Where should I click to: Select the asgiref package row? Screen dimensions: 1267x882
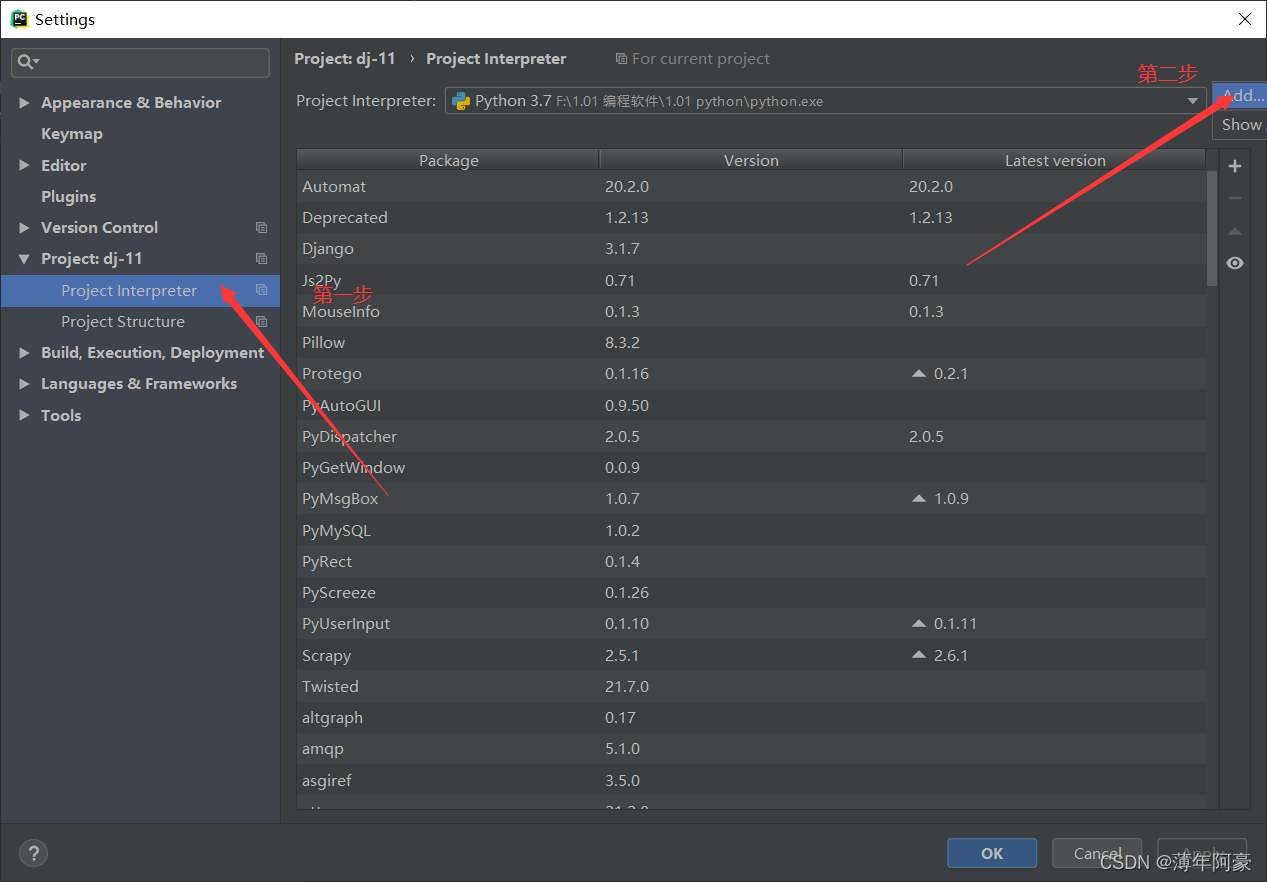[x=751, y=781]
